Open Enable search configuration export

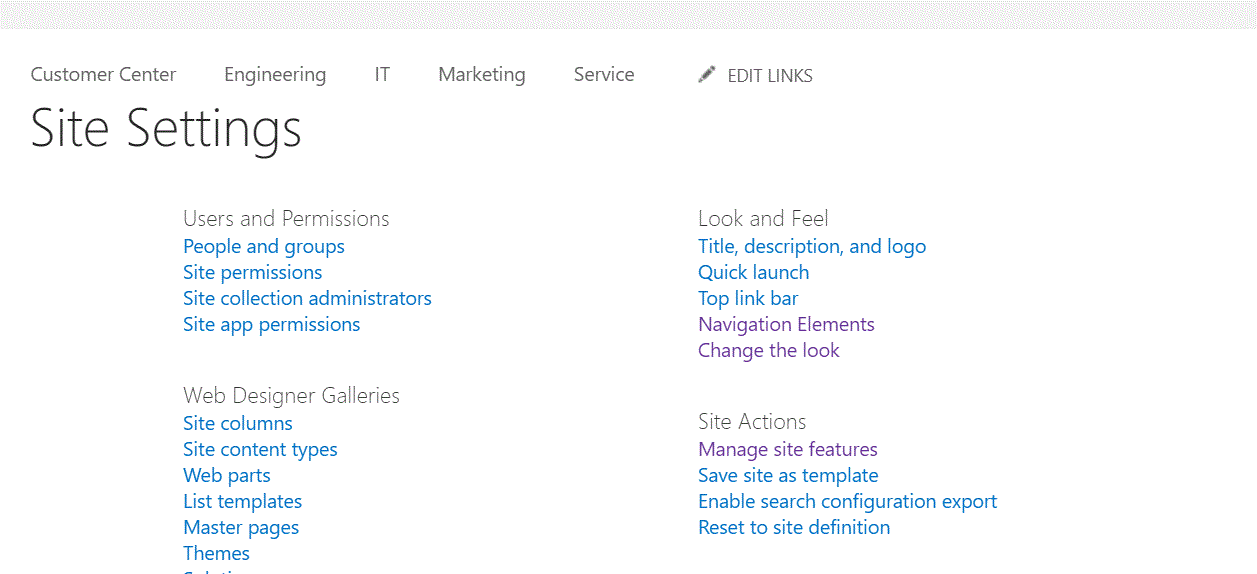[x=848, y=502]
